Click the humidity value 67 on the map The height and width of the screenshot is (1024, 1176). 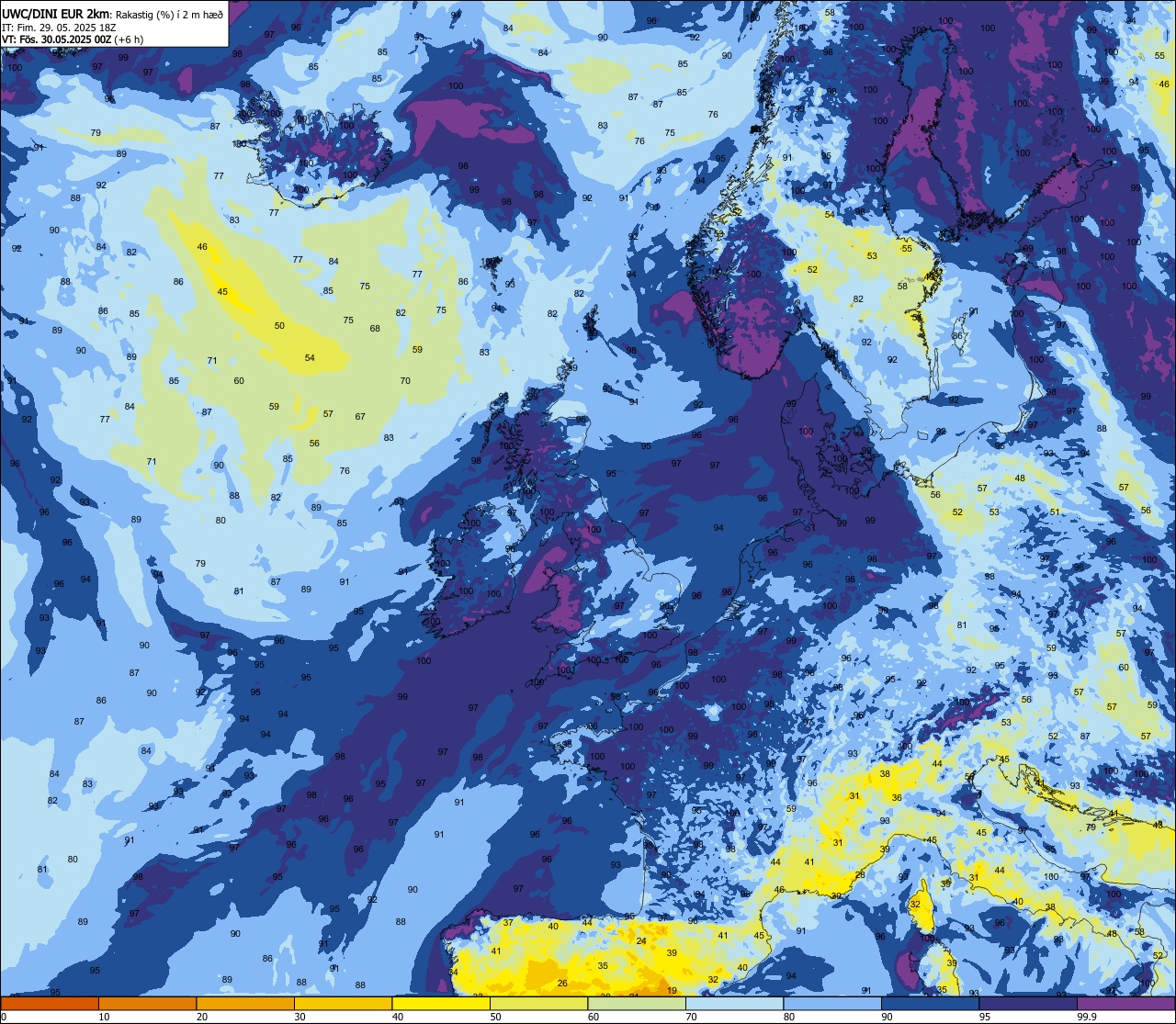(x=360, y=417)
